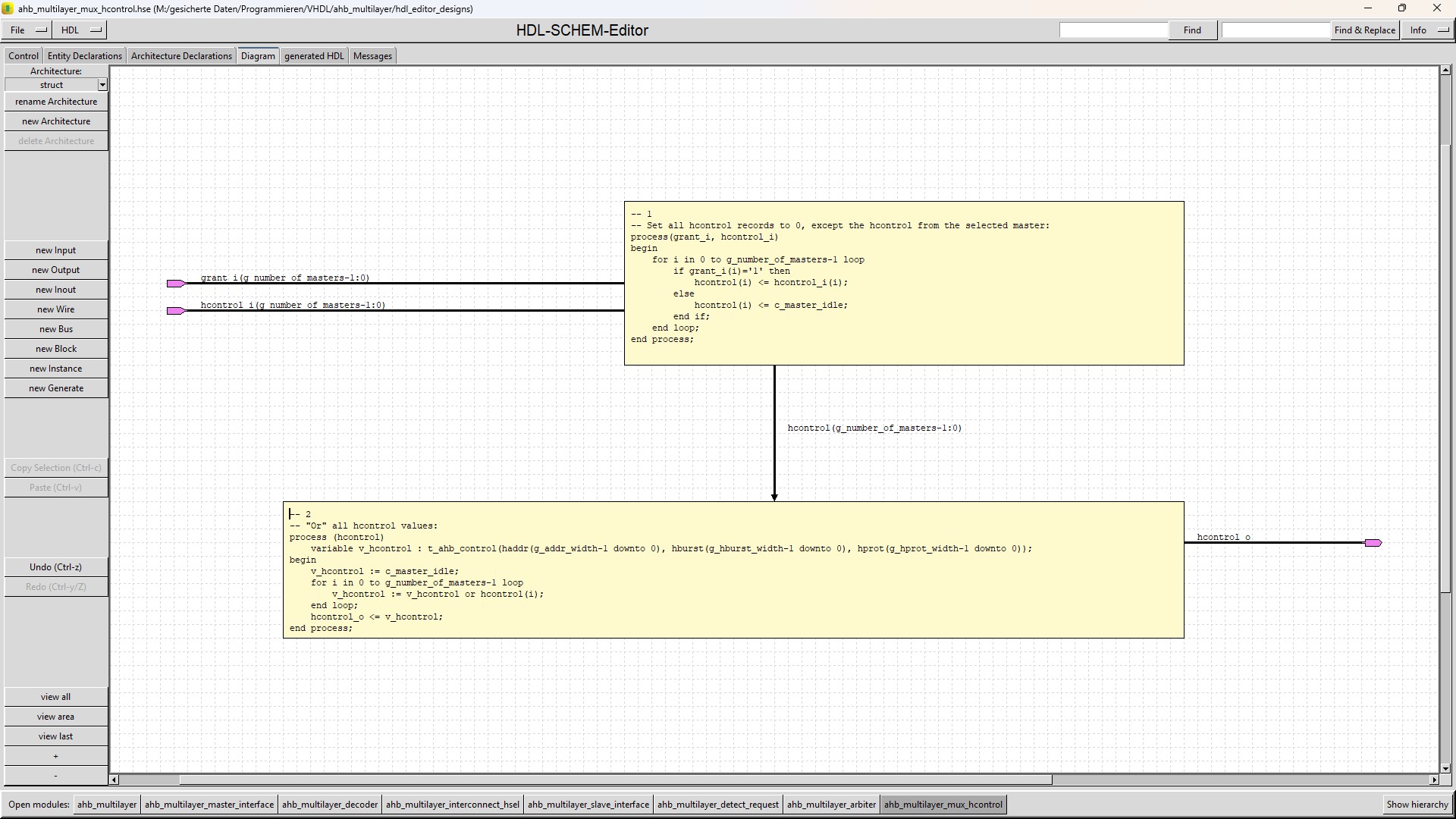
Task: Switch to the generated HDL tab
Action: tap(314, 56)
